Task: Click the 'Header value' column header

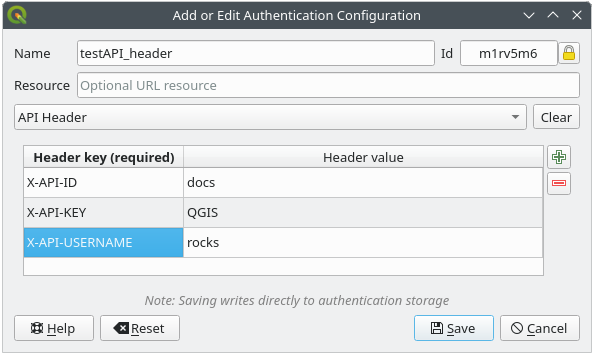Action: tap(363, 157)
